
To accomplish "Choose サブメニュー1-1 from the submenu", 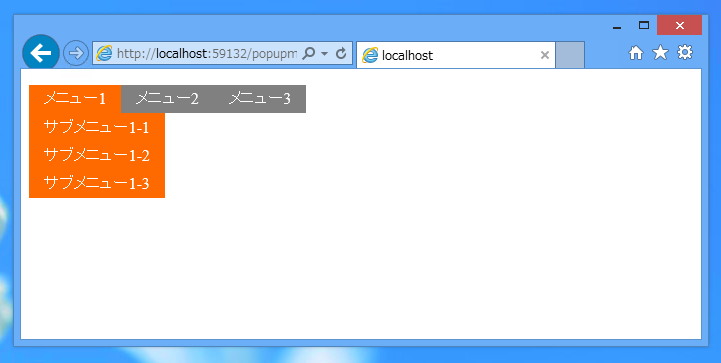I will [97, 127].
